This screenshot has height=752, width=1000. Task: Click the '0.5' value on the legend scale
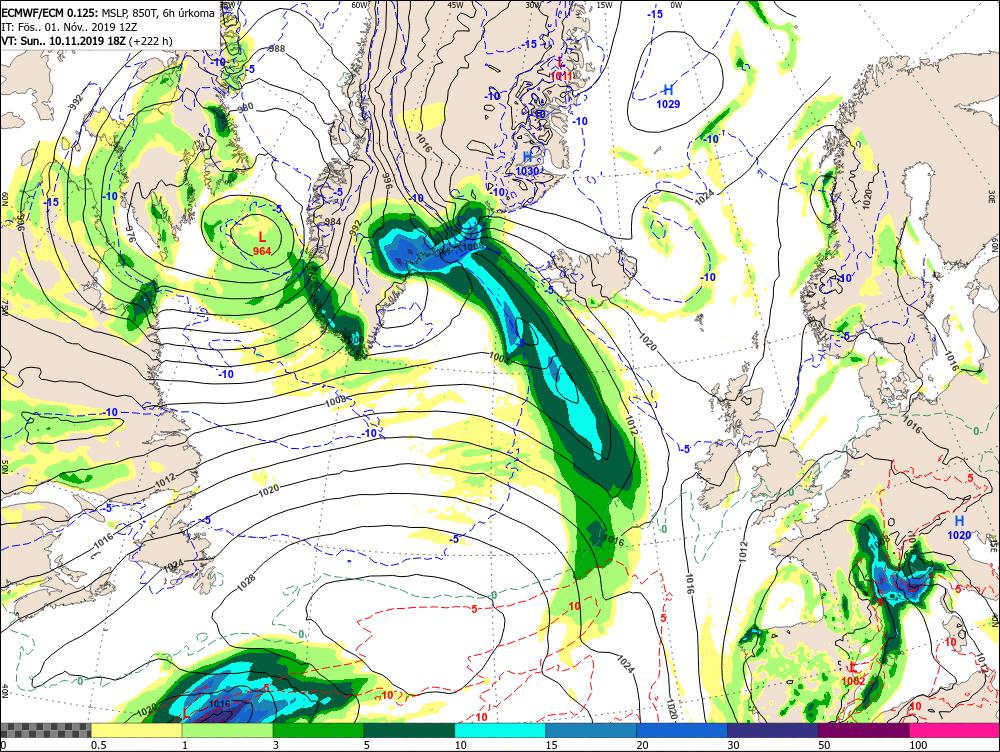98,745
